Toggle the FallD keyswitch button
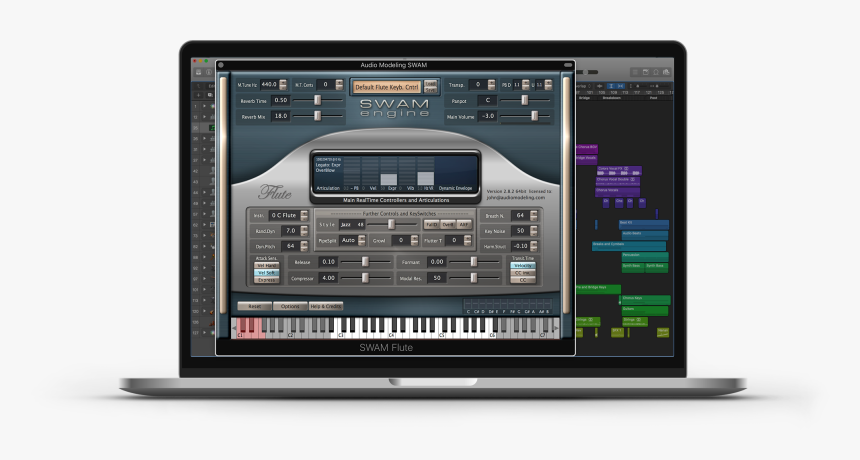The width and height of the screenshot is (860, 460). pyautogui.click(x=432, y=224)
